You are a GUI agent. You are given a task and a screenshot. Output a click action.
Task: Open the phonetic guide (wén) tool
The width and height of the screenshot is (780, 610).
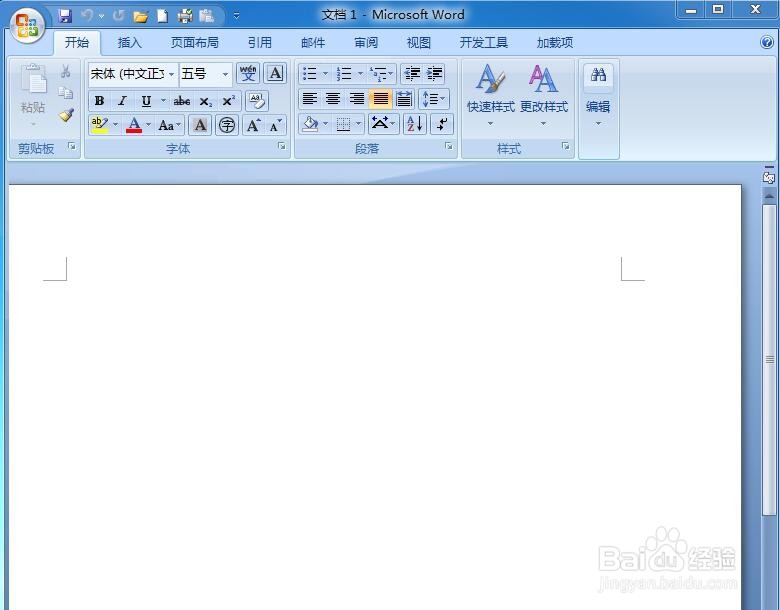click(x=248, y=74)
